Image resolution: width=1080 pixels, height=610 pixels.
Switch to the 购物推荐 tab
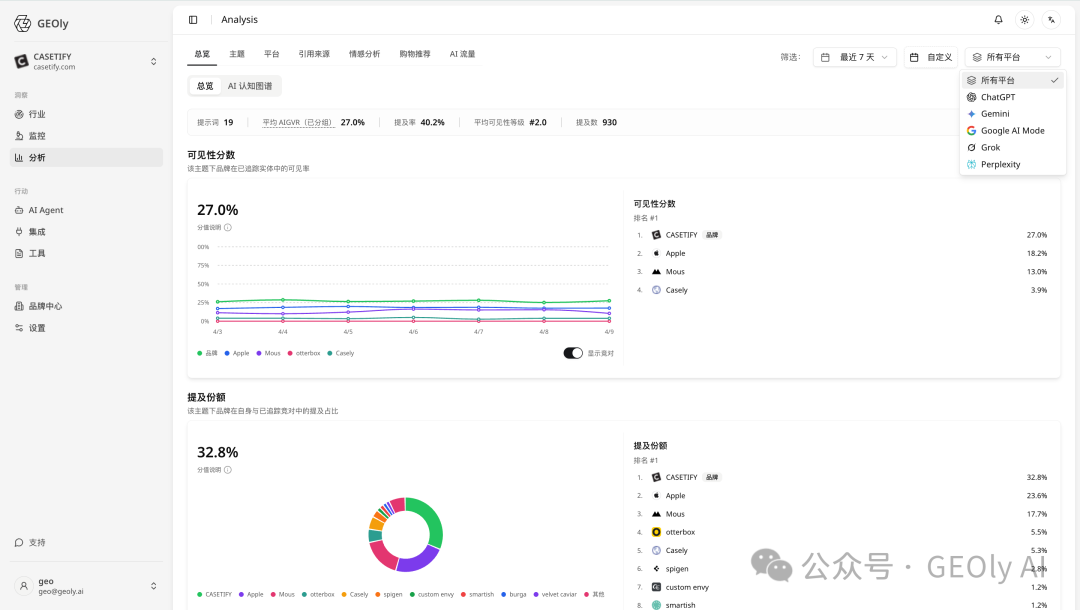coord(415,54)
